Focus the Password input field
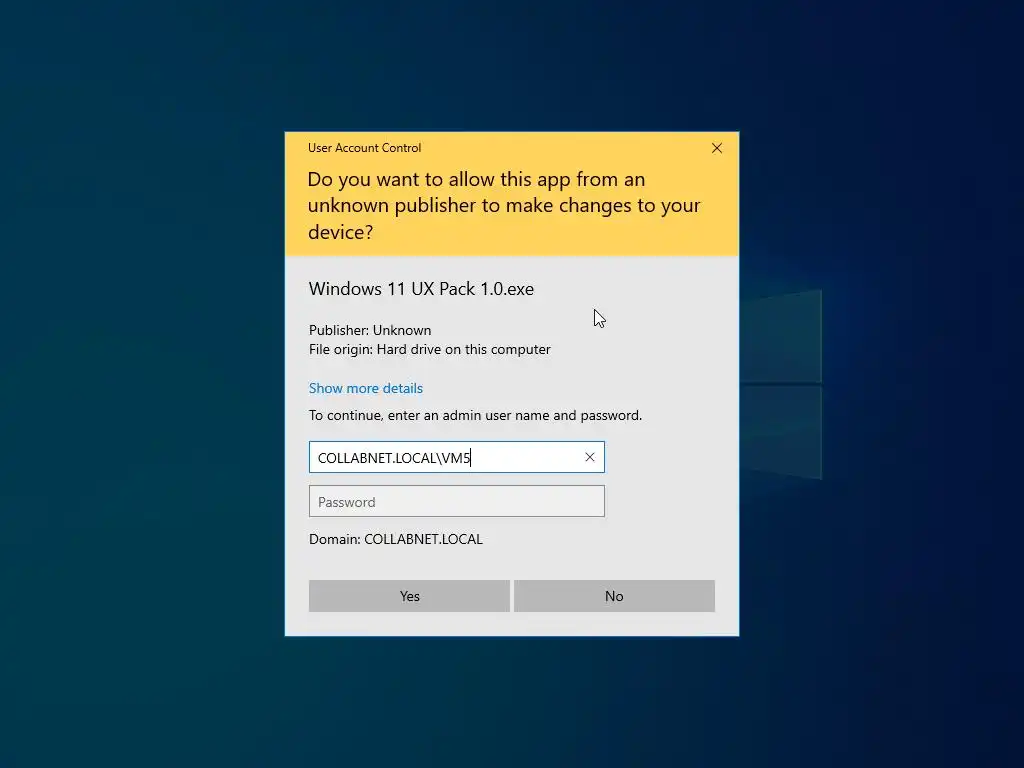This screenshot has width=1024, height=768. [456, 502]
